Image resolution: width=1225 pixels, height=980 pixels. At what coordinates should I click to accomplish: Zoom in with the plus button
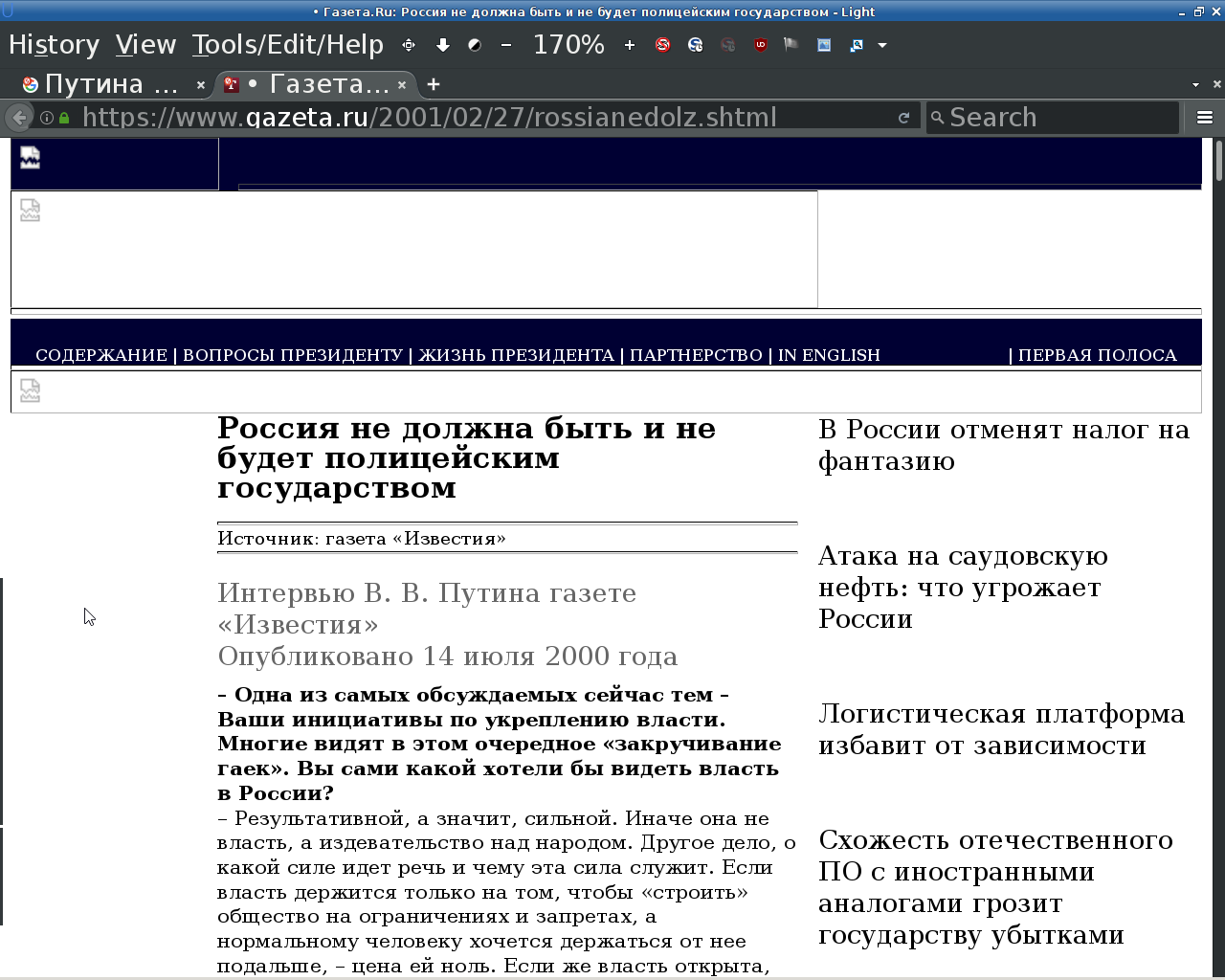click(629, 45)
